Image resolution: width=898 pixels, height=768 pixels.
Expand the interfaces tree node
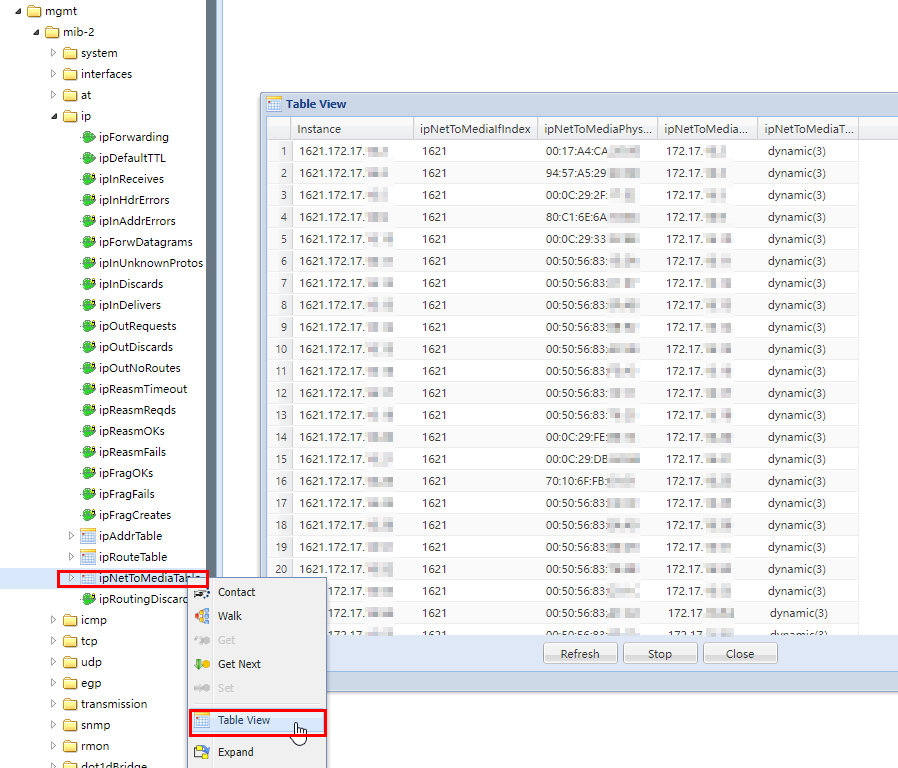point(56,73)
